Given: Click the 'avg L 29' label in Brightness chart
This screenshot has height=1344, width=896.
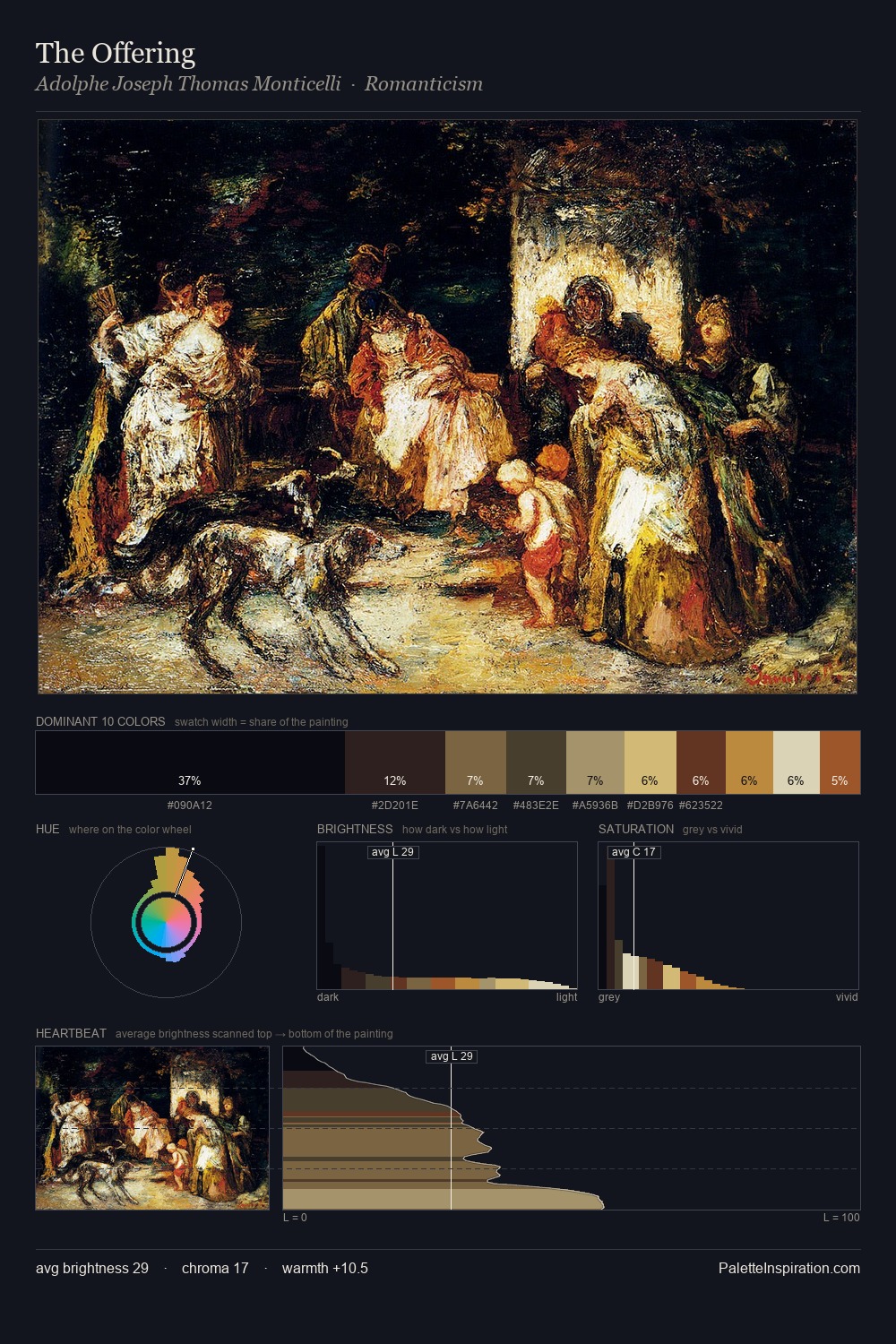Looking at the screenshot, I should [393, 852].
